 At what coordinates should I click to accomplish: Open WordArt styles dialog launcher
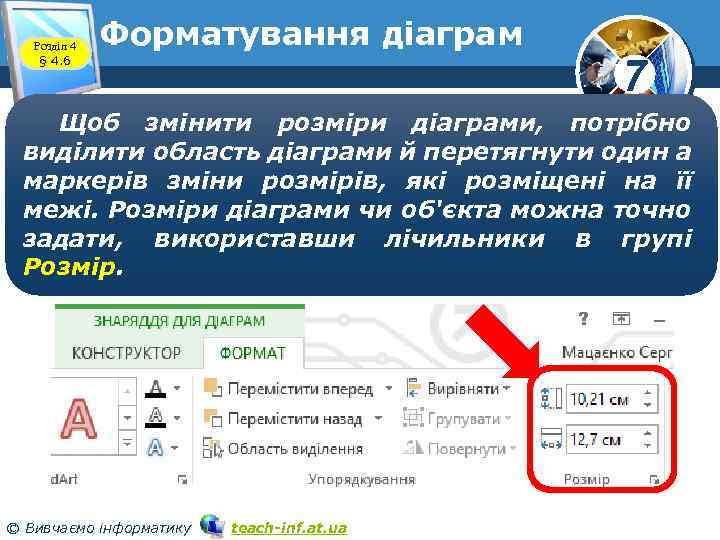[182, 480]
